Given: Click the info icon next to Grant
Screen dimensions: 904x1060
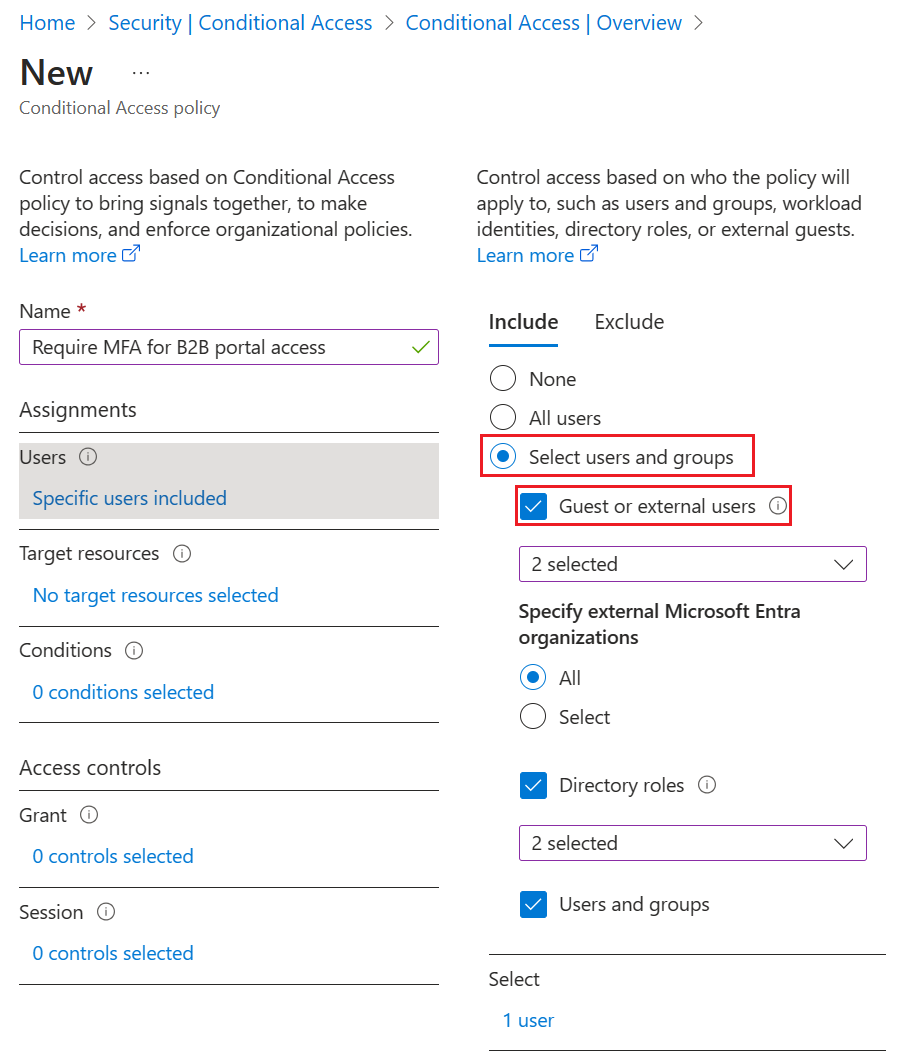Looking at the screenshot, I should click(89, 815).
